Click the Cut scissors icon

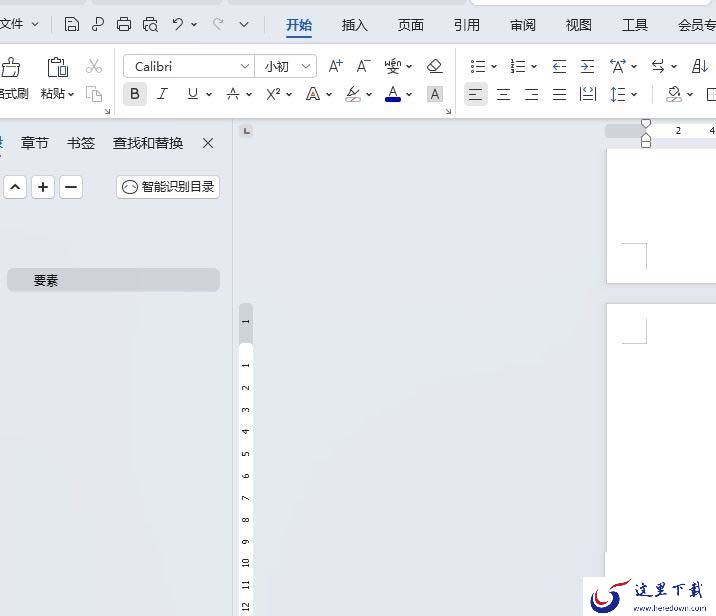[x=94, y=66]
